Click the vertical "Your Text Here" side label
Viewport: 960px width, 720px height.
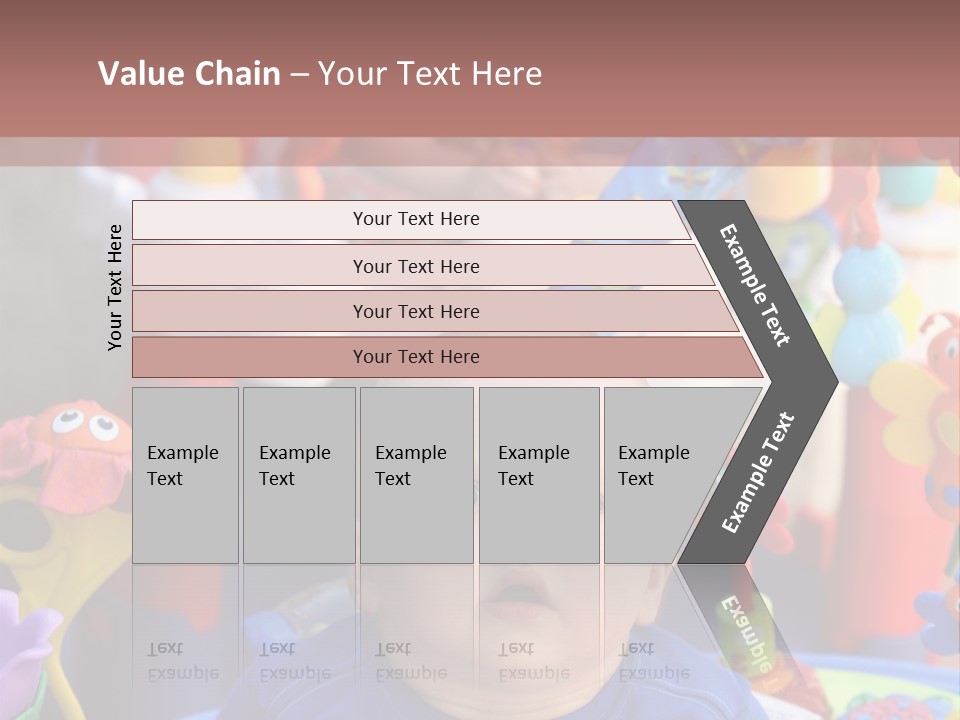(115, 287)
